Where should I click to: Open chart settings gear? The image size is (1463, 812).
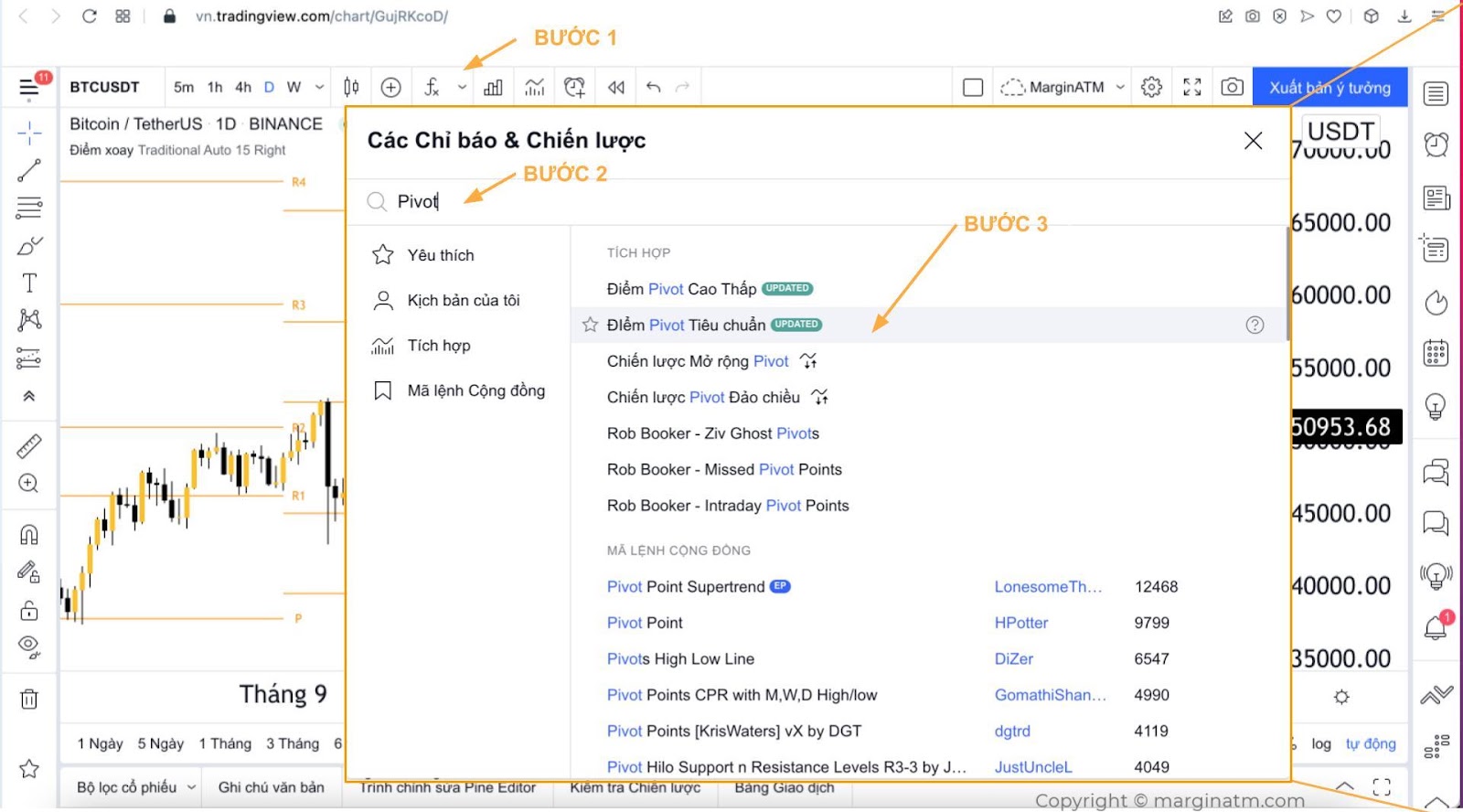[x=1151, y=87]
